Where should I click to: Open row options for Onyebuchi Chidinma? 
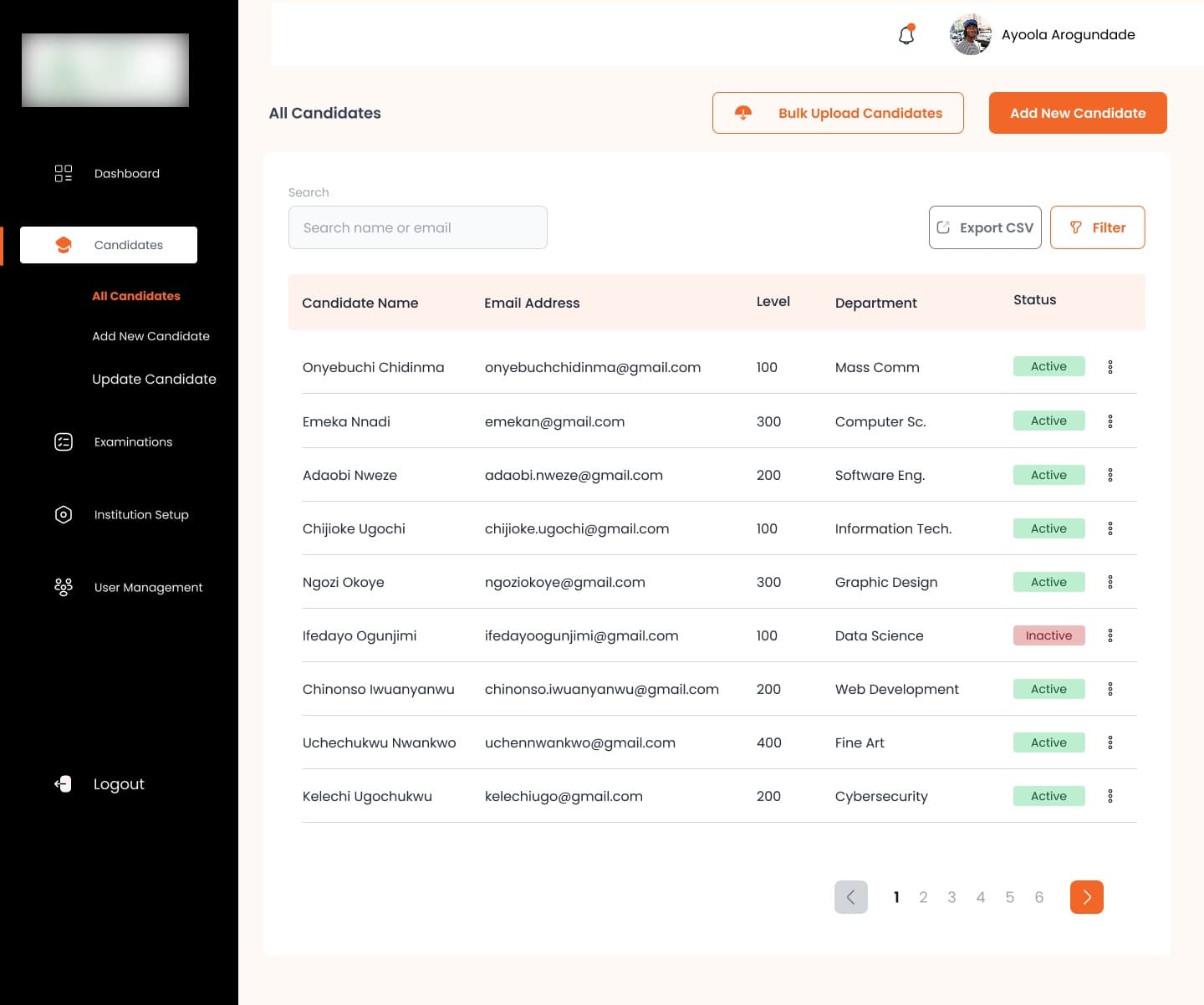(1110, 367)
